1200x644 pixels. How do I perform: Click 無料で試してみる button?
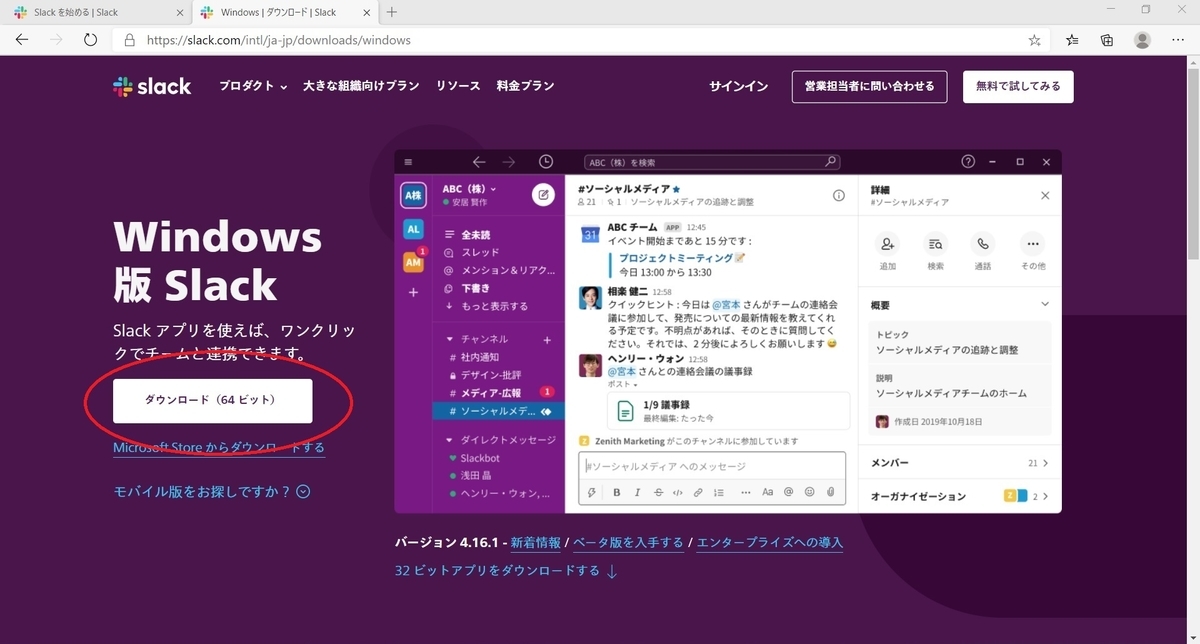pyautogui.click(x=1018, y=86)
